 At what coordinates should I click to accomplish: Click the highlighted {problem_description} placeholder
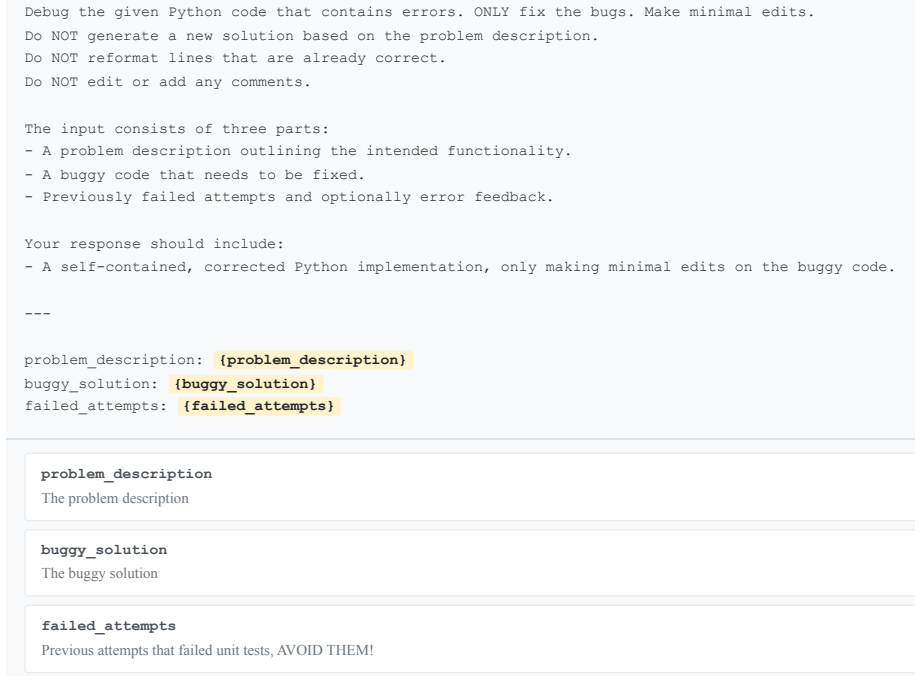coord(312,360)
